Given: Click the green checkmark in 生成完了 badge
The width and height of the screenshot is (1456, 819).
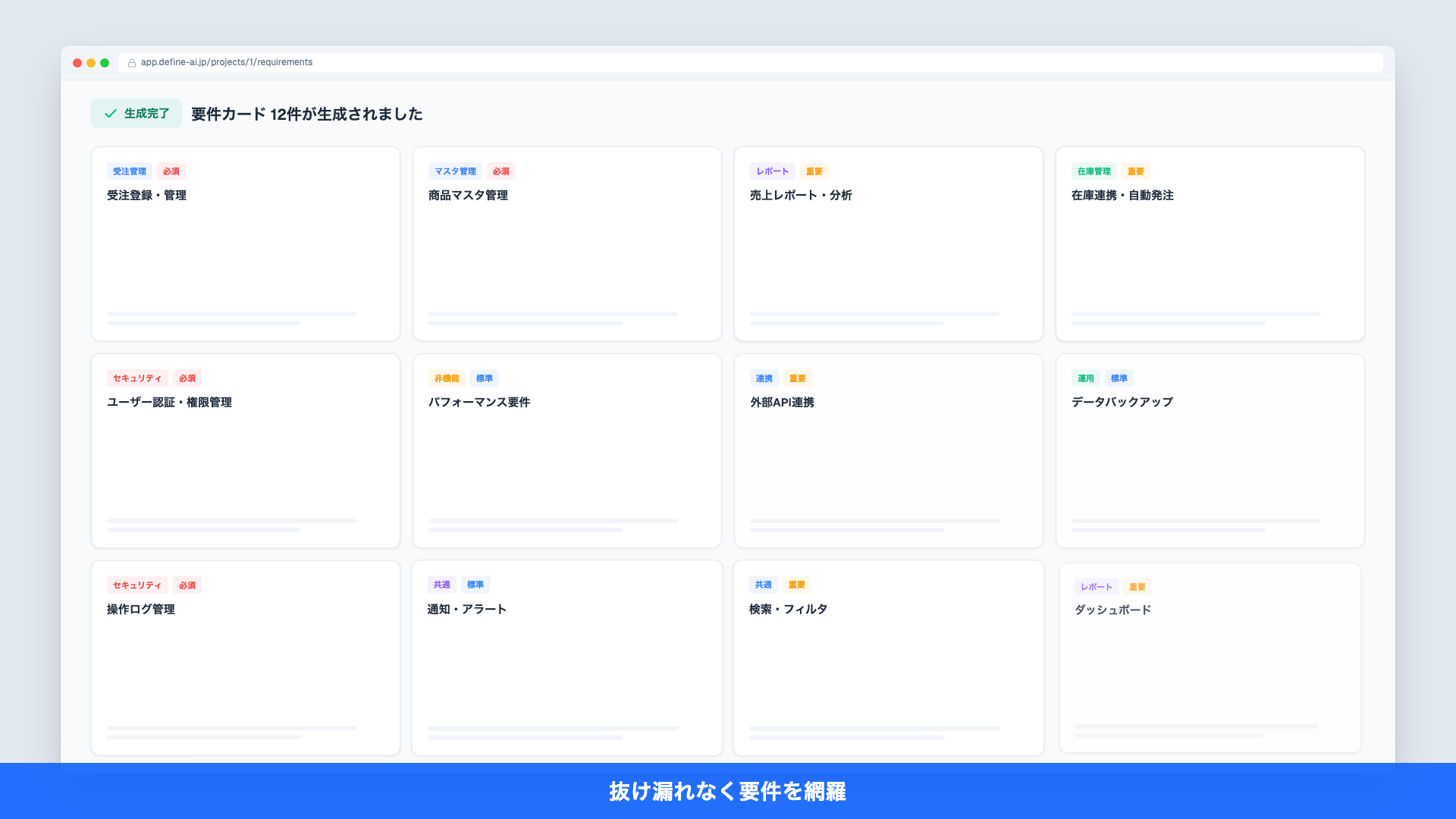Looking at the screenshot, I should [x=111, y=114].
